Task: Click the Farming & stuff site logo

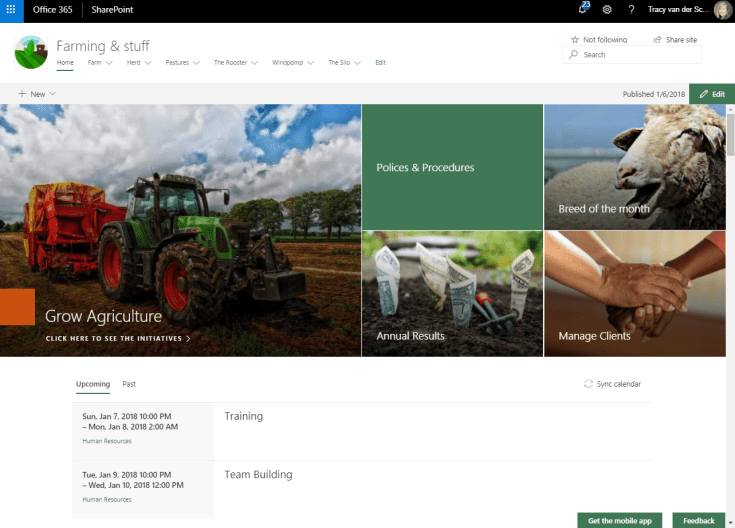Action: click(31, 52)
